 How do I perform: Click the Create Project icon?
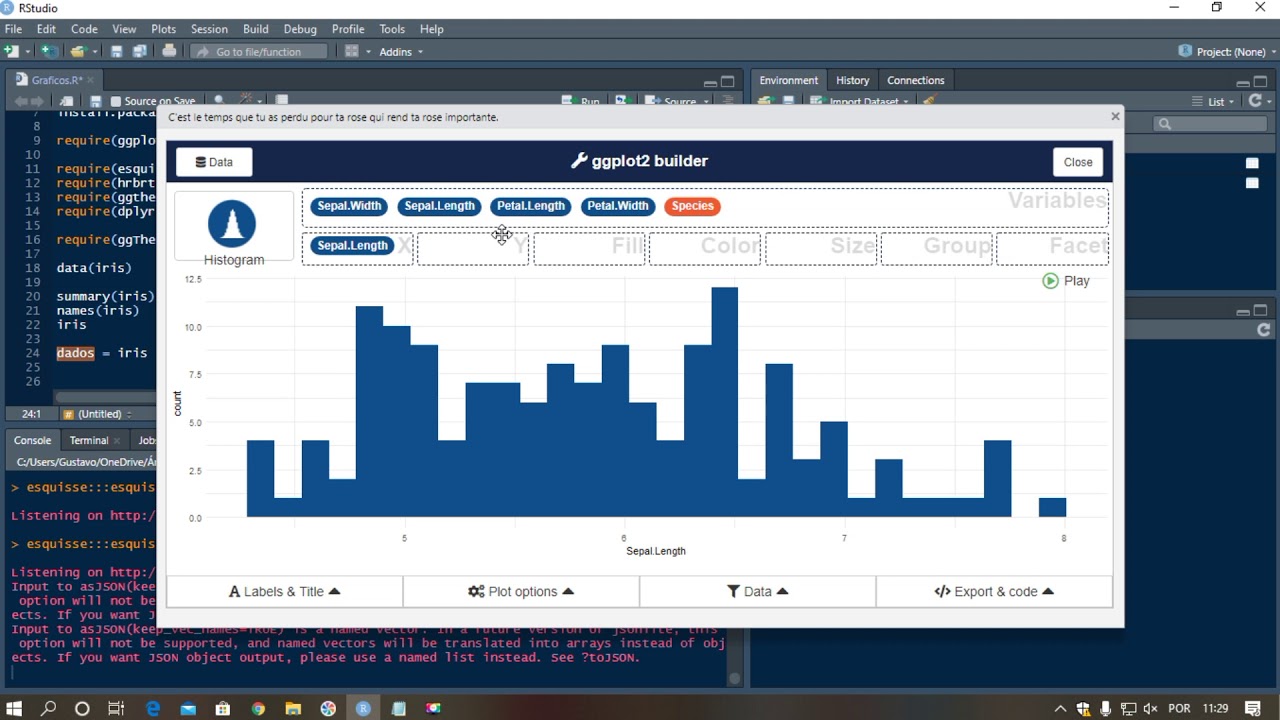pyautogui.click(x=48, y=51)
